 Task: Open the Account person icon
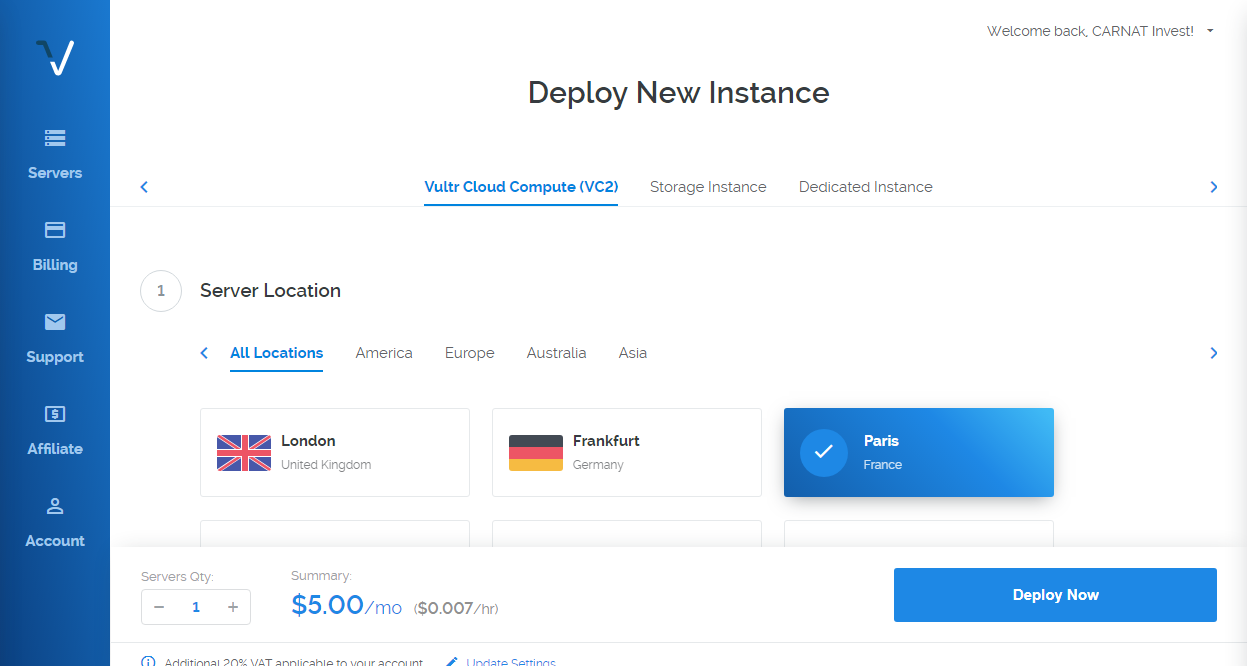pos(55,506)
